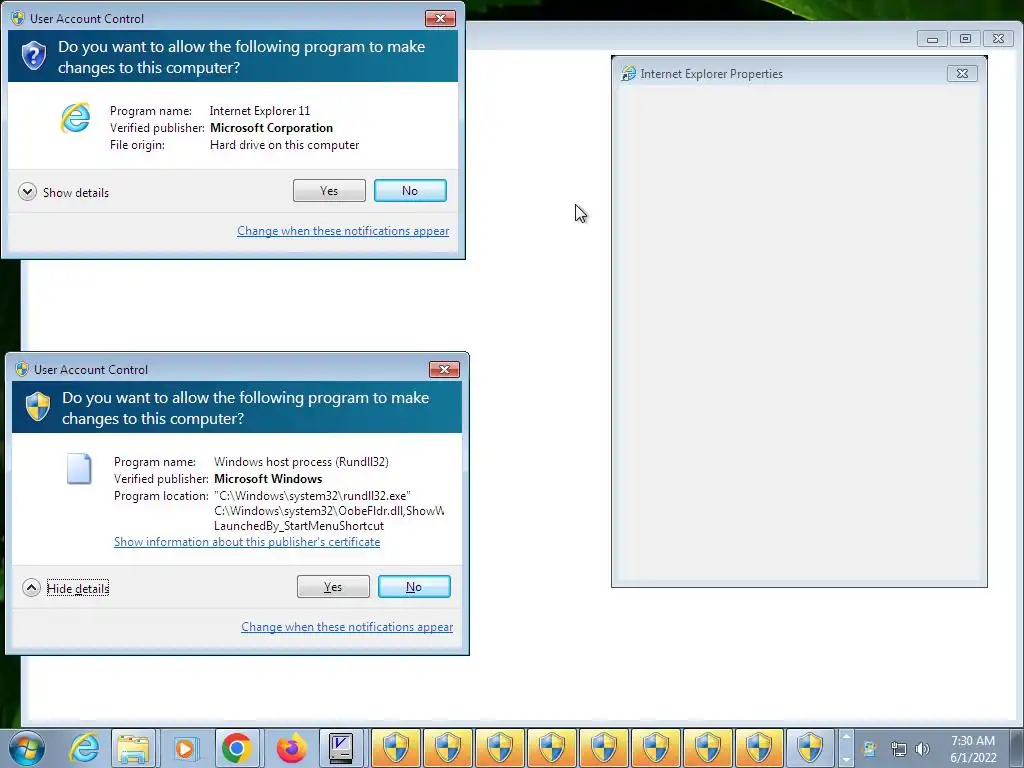The image size is (1024, 768).
Task: Click the network icon in system tray
Action: point(899,748)
